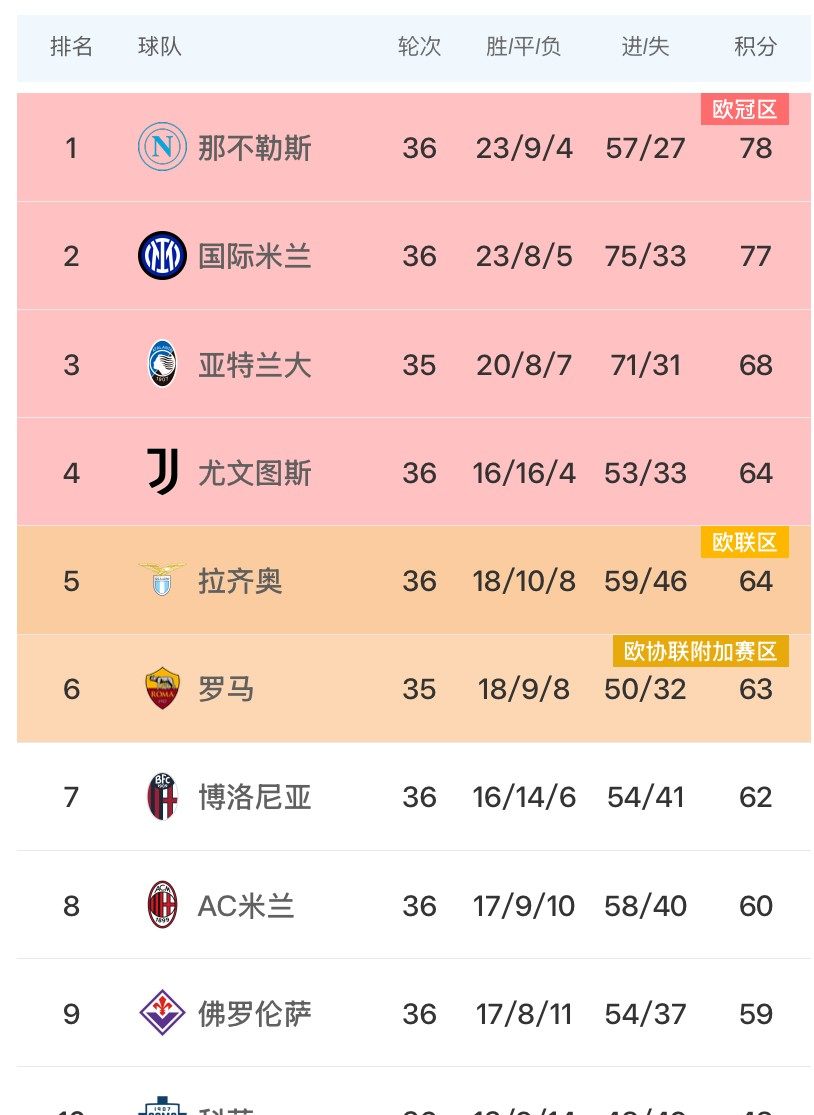Select the Roma club crest
Image resolution: width=814 pixels, height=1115 pixels.
tap(162, 688)
